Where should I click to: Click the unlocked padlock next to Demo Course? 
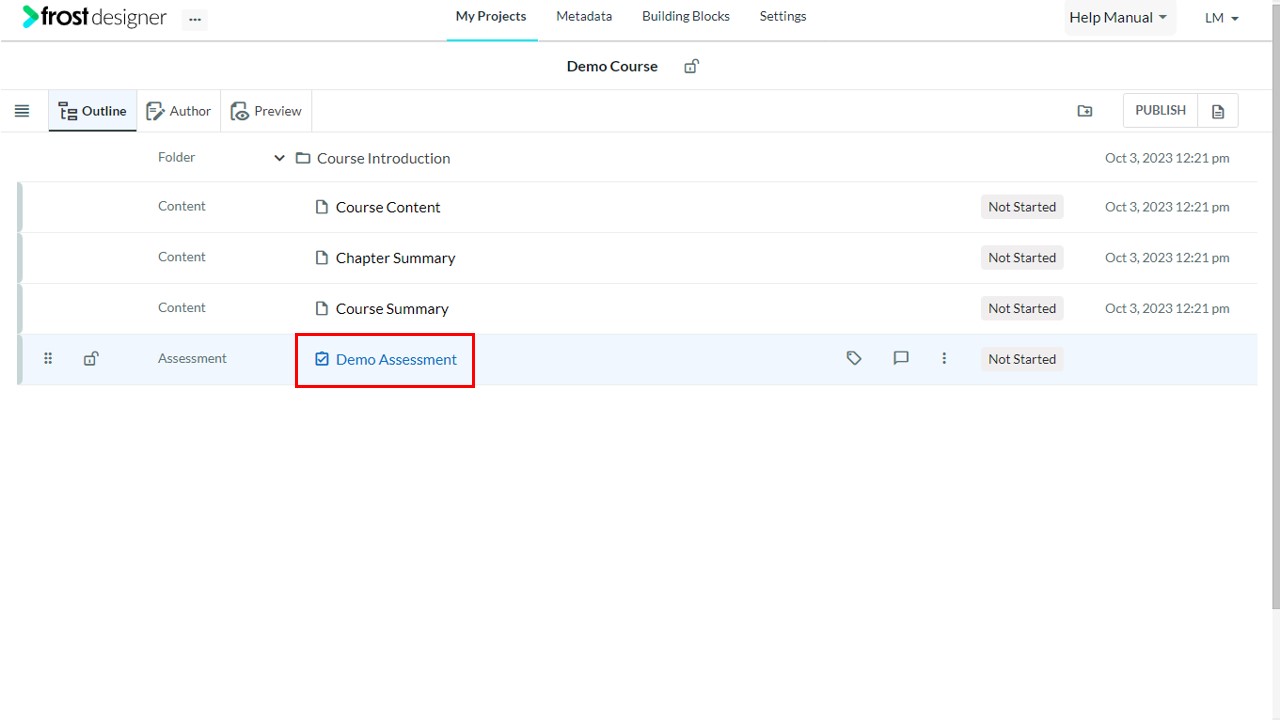click(x=691, y=66)
